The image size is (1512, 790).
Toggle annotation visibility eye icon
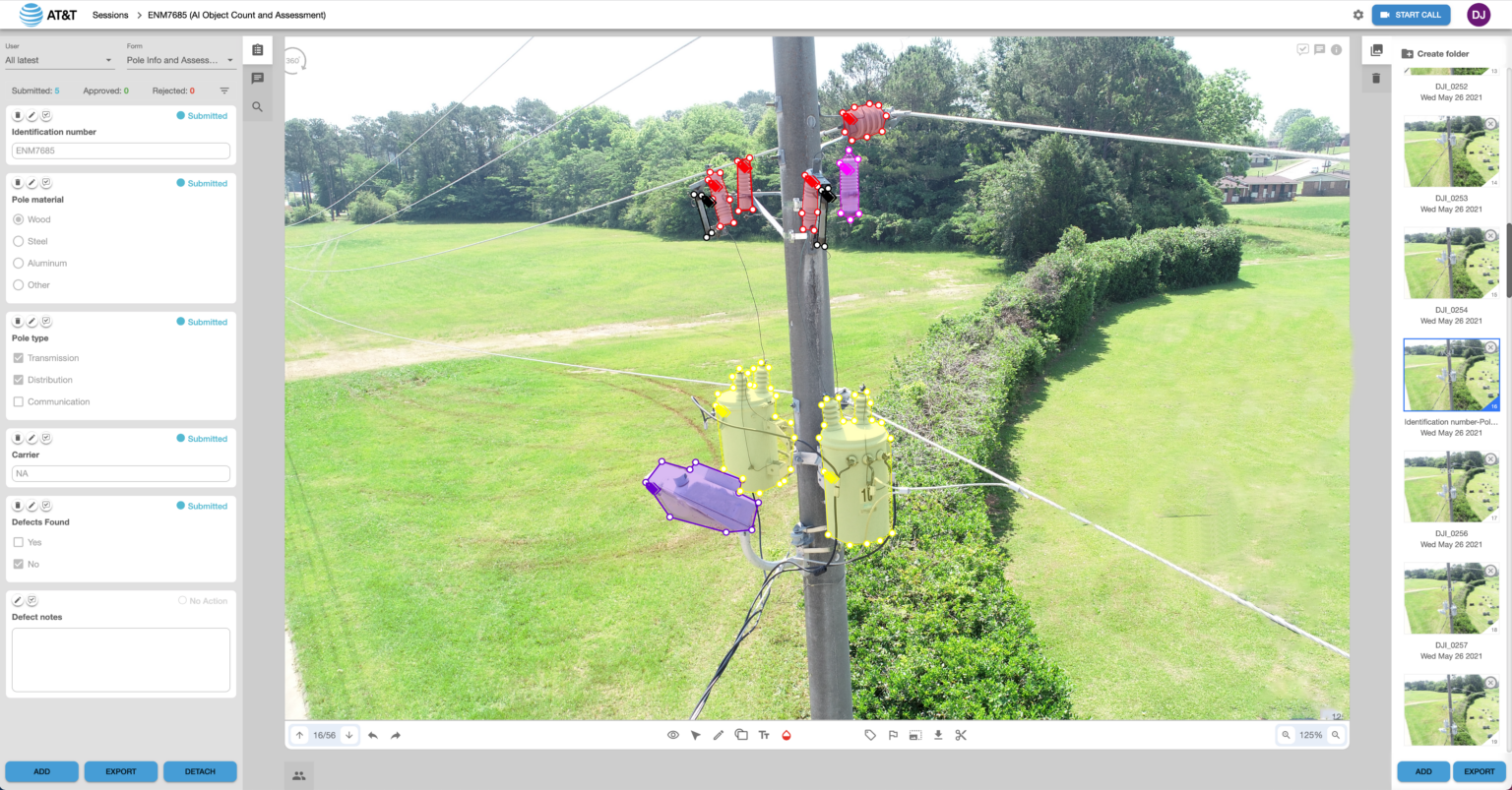[x=672, y=735]
